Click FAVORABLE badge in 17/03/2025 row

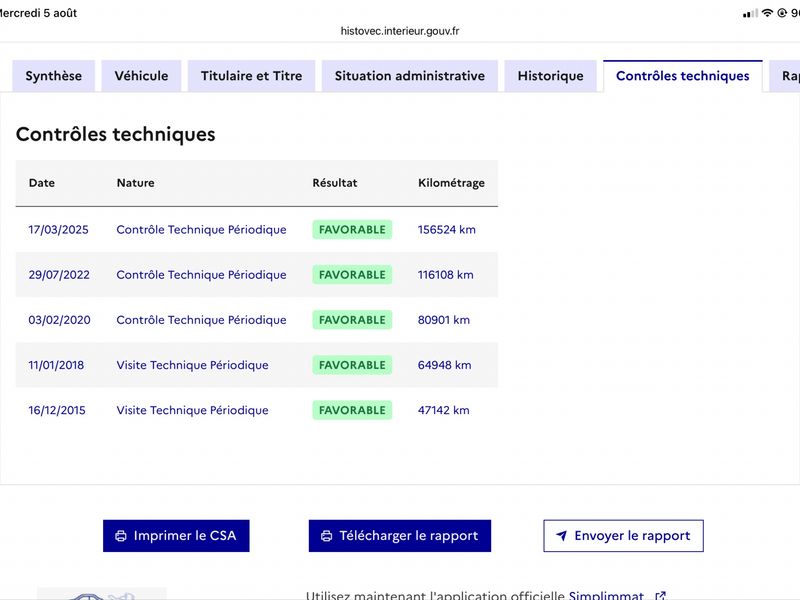[352, 230]
